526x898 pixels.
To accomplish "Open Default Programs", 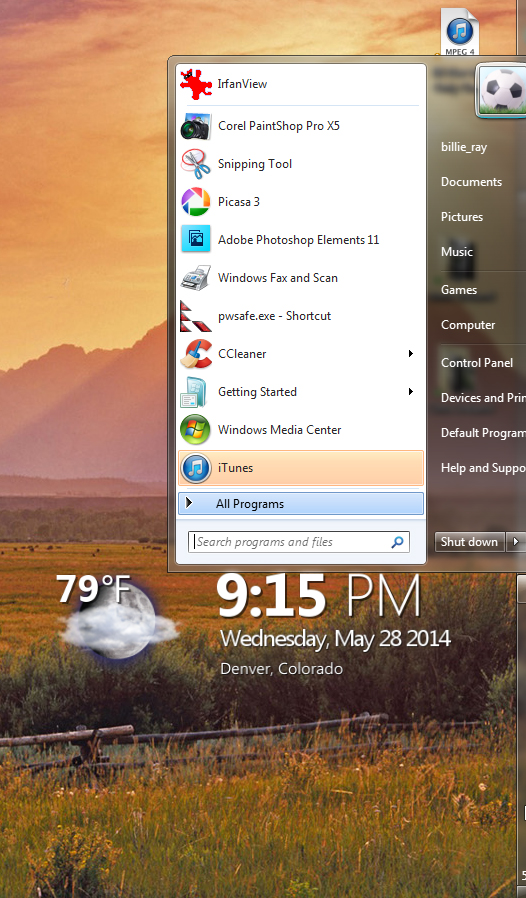I will point(483,433).
